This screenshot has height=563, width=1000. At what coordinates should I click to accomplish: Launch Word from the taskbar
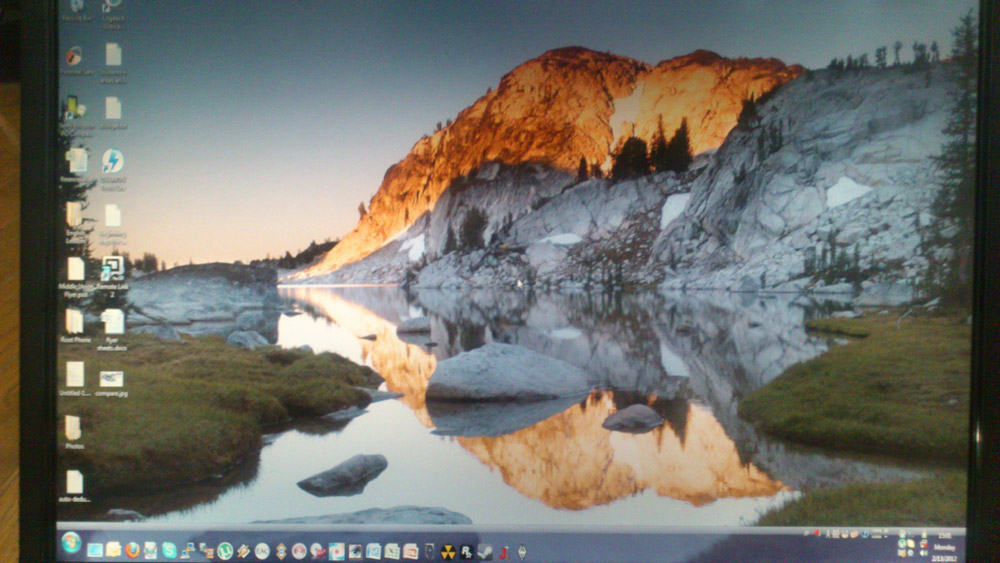tap(373, 552)
